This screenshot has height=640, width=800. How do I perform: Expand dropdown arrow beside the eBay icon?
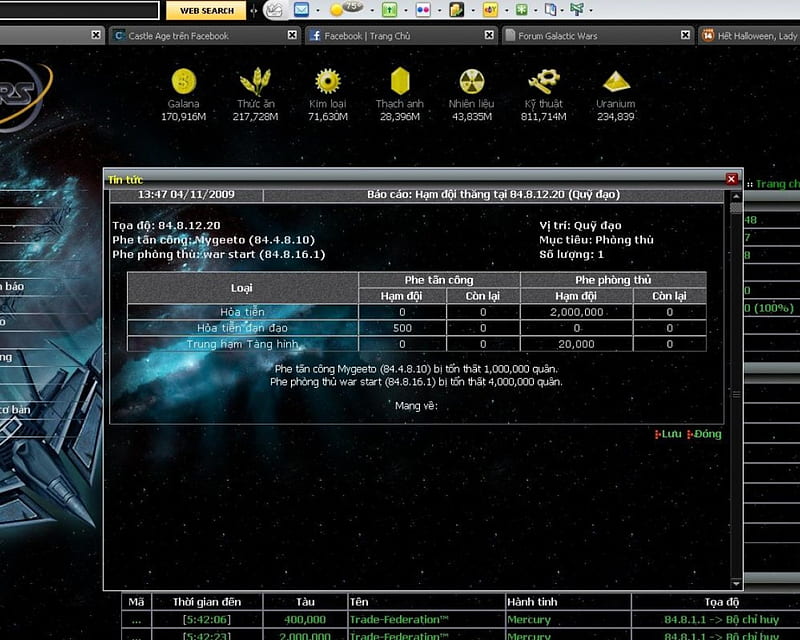click(507, 10)
